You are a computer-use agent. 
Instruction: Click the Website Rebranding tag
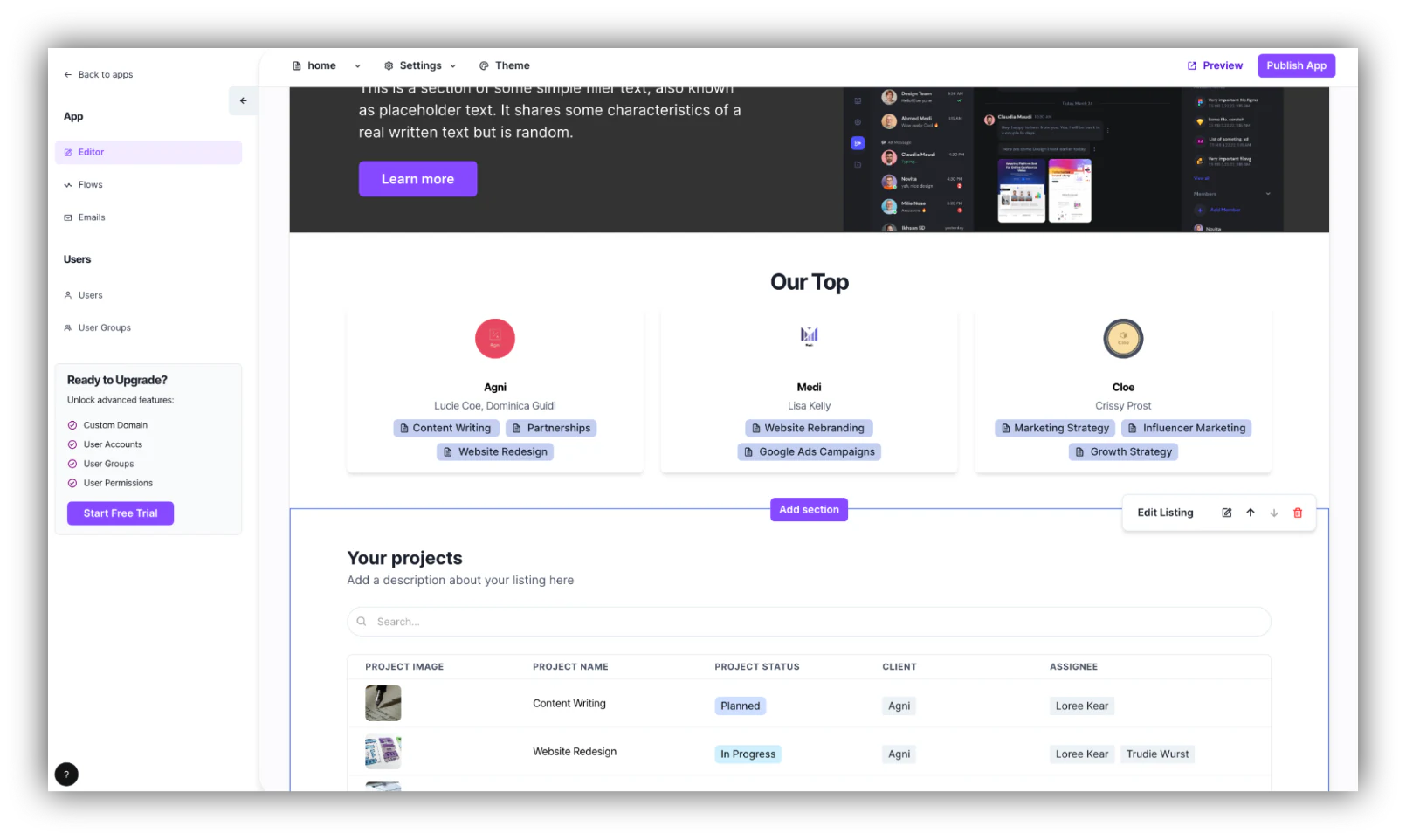tap(809, 429)
